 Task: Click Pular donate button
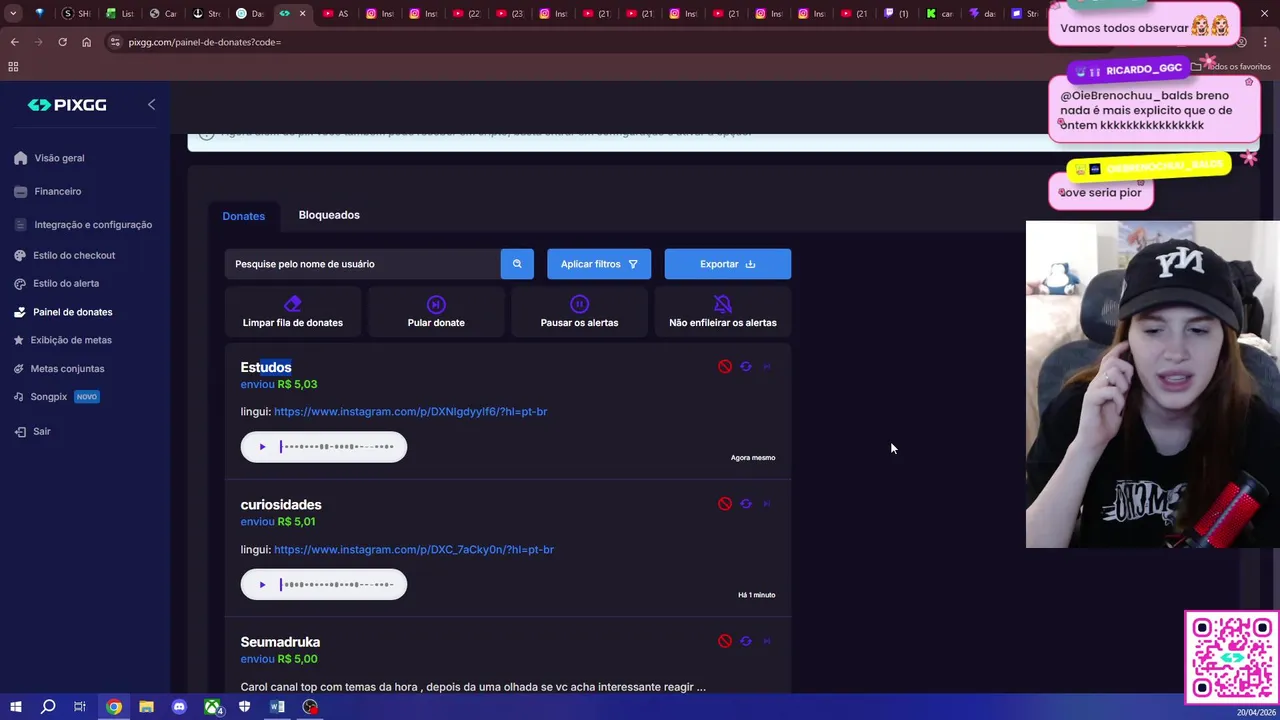coord(436,312)
